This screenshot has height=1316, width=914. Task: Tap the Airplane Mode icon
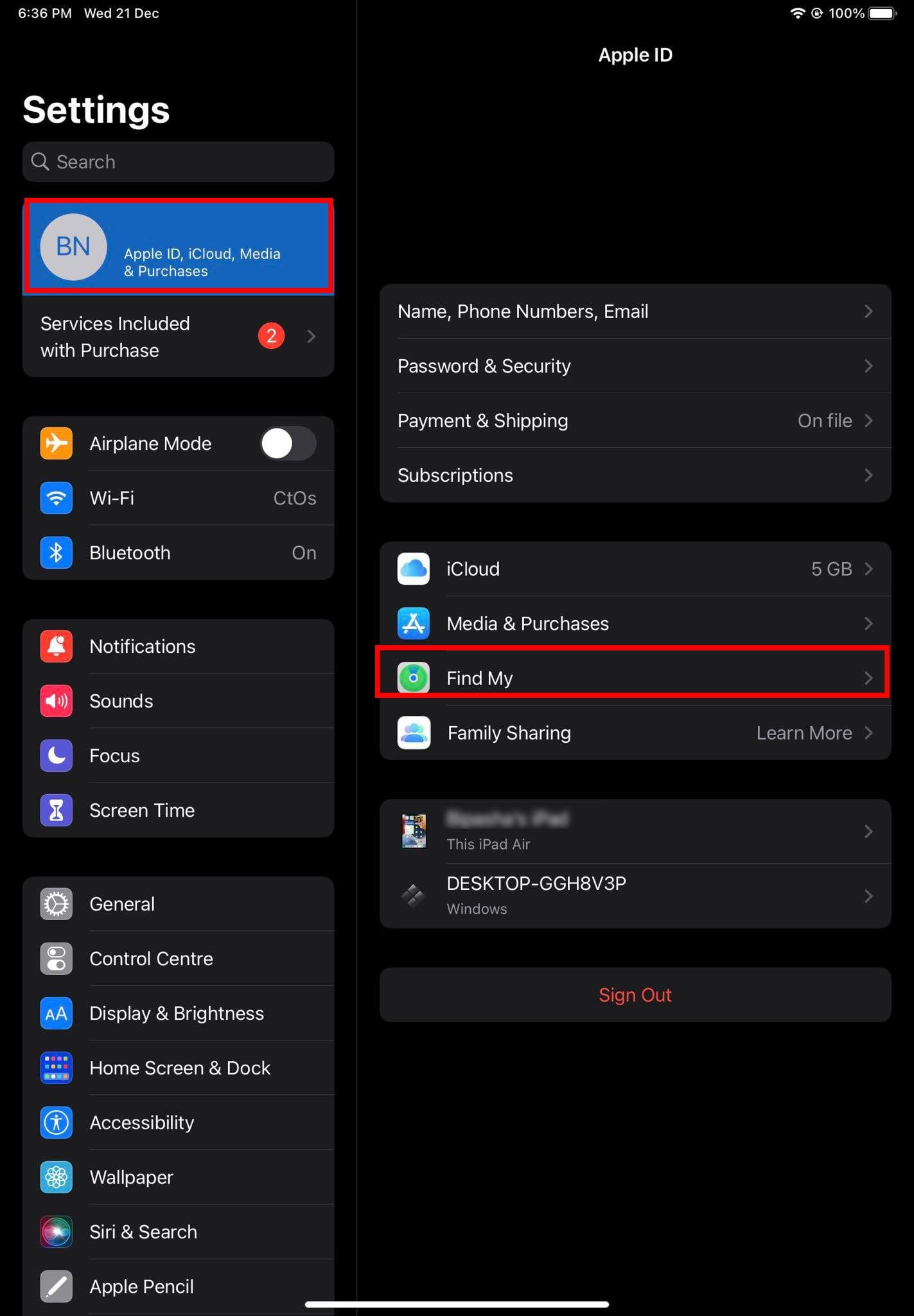tap(57, 443)
